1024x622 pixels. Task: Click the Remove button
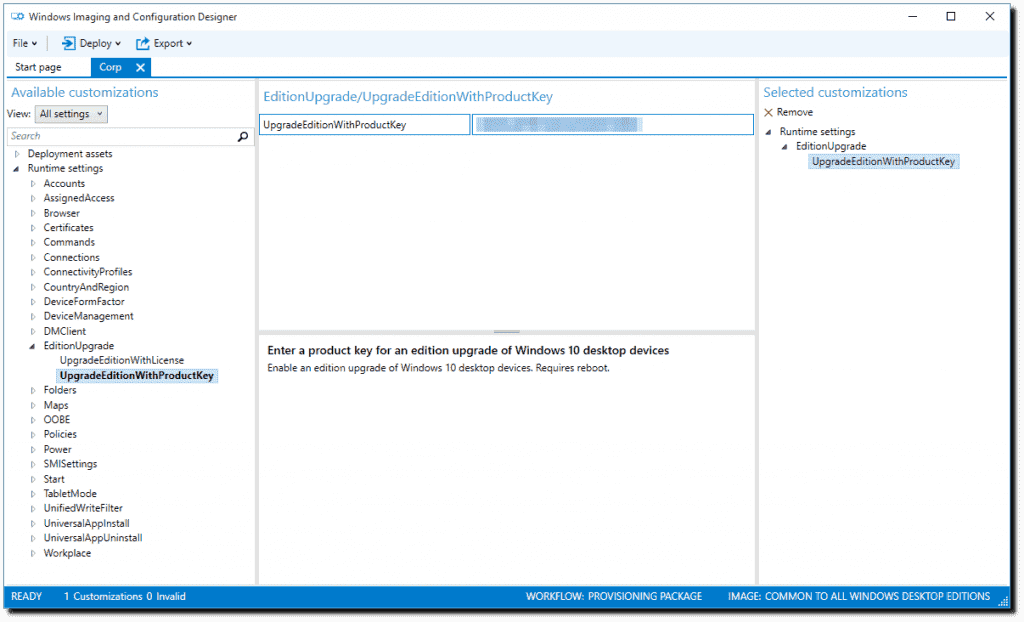tap(788, 112)
